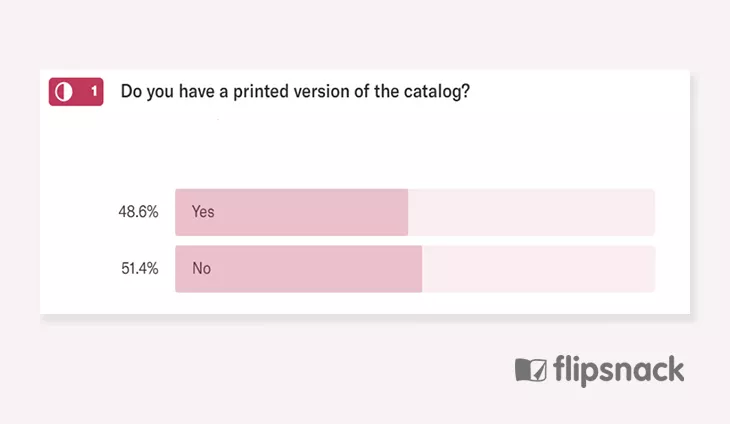Click the flipsnack open-book logo icon
The image size is (730, 424).
coord(531,370)
